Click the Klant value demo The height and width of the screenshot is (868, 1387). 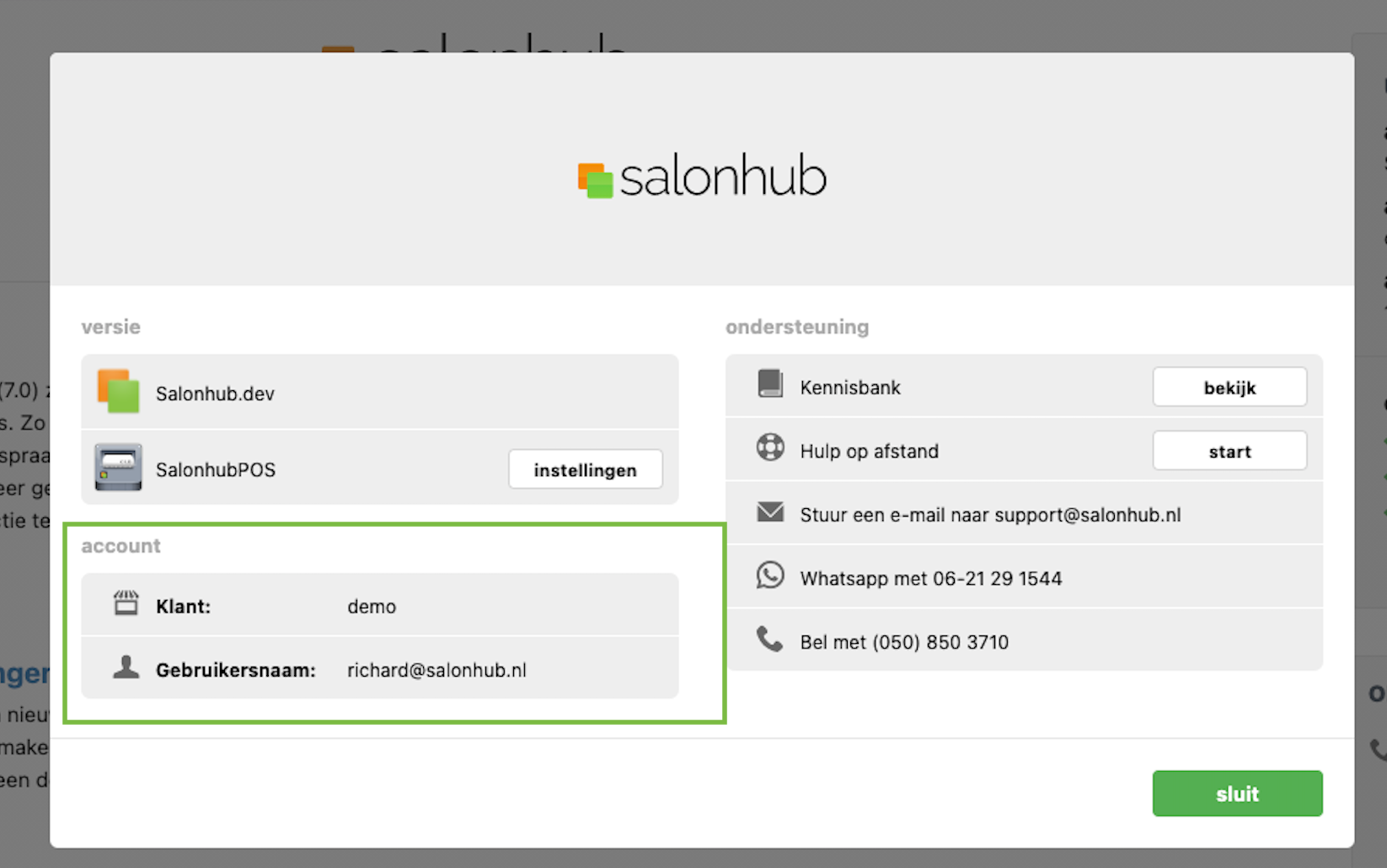coord(372,607)
